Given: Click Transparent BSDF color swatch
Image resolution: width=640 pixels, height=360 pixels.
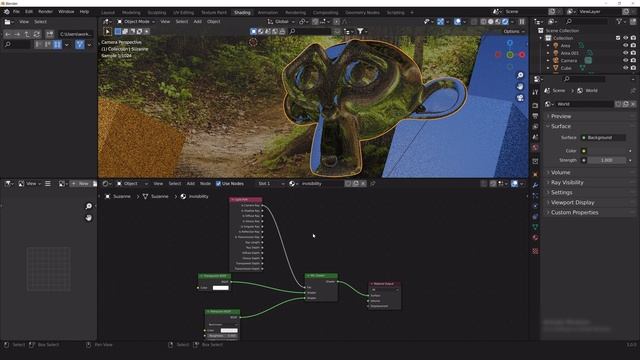Looking at the screenshot, I should click(221, 288).
